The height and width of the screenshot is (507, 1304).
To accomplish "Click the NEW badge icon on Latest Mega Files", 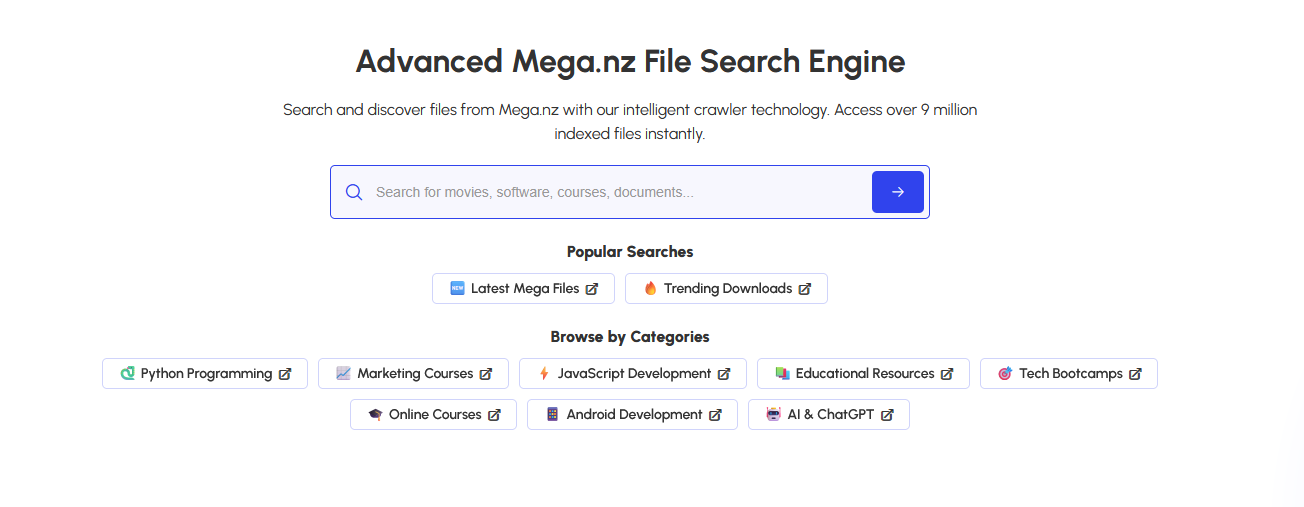I will point(457,288).
